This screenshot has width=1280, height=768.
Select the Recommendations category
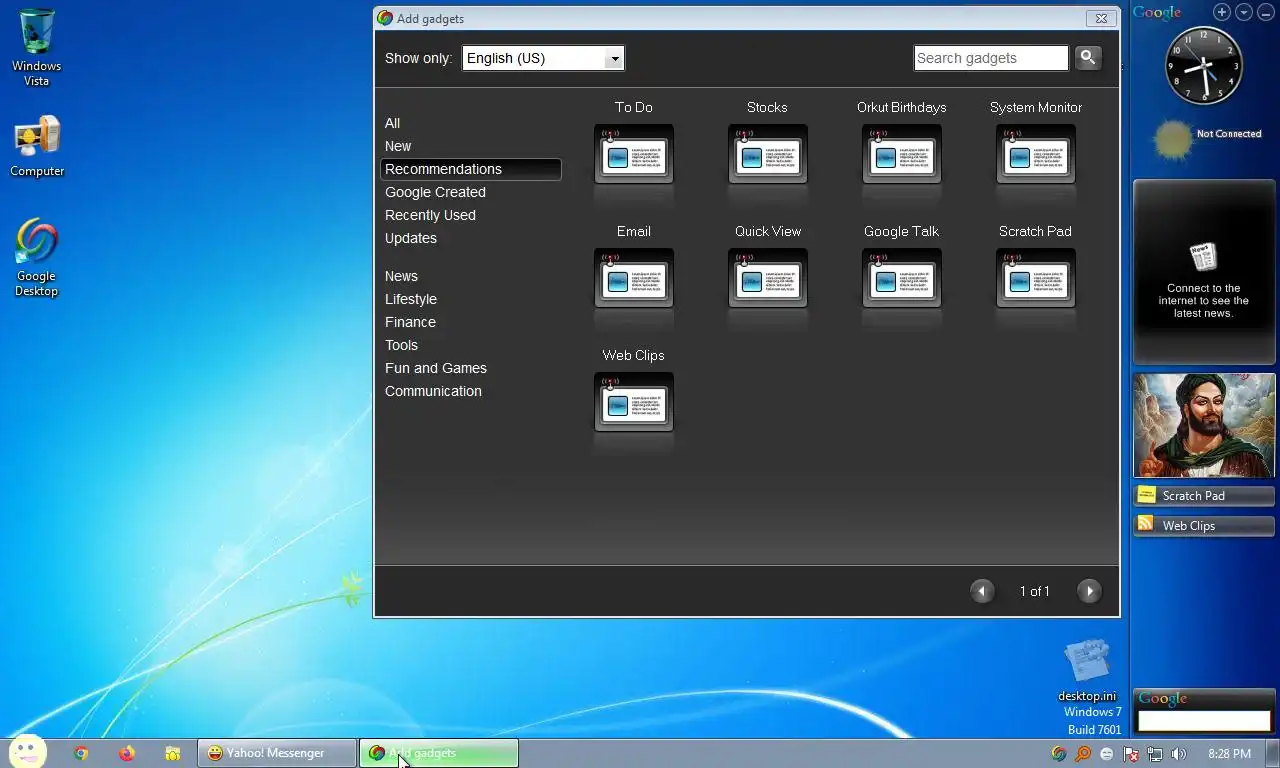(x=471, y=169)
